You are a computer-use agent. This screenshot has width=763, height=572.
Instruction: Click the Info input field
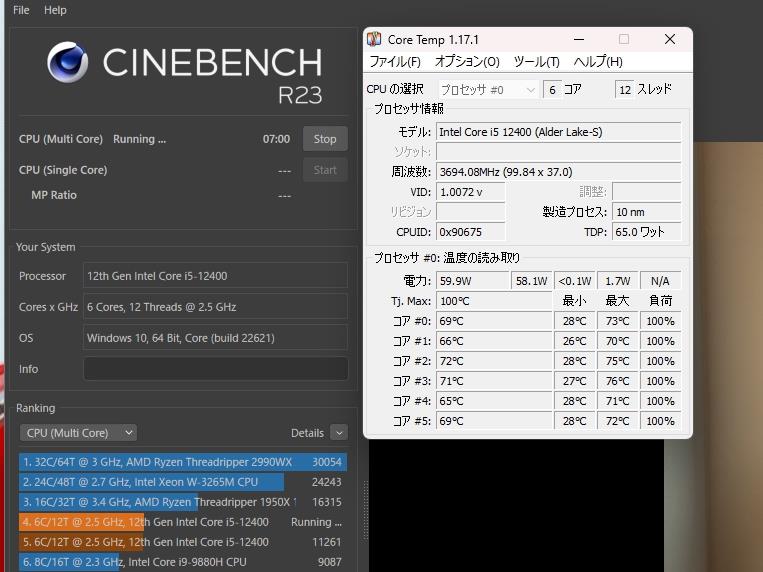click(x=216, y=369)
